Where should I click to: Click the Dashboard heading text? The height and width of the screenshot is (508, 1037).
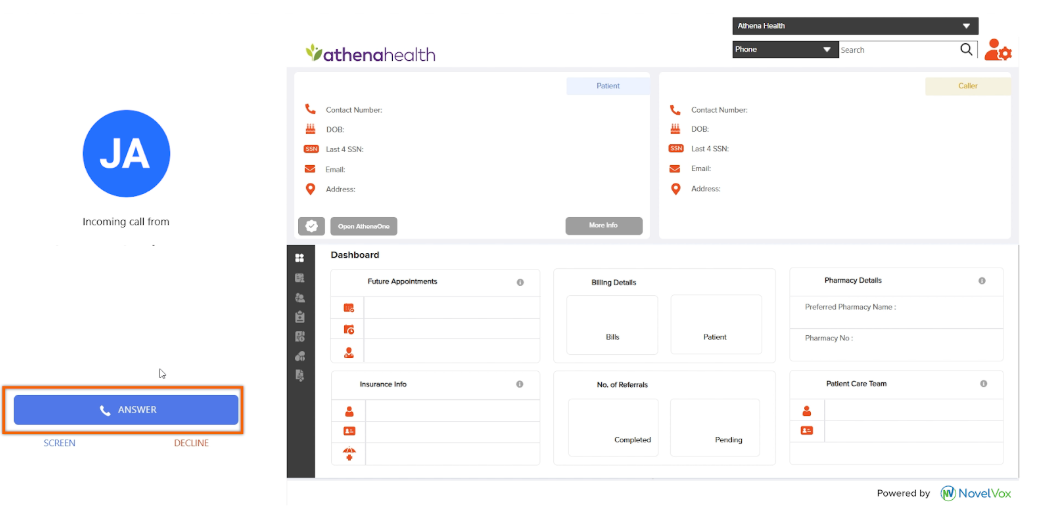(355, 255)
